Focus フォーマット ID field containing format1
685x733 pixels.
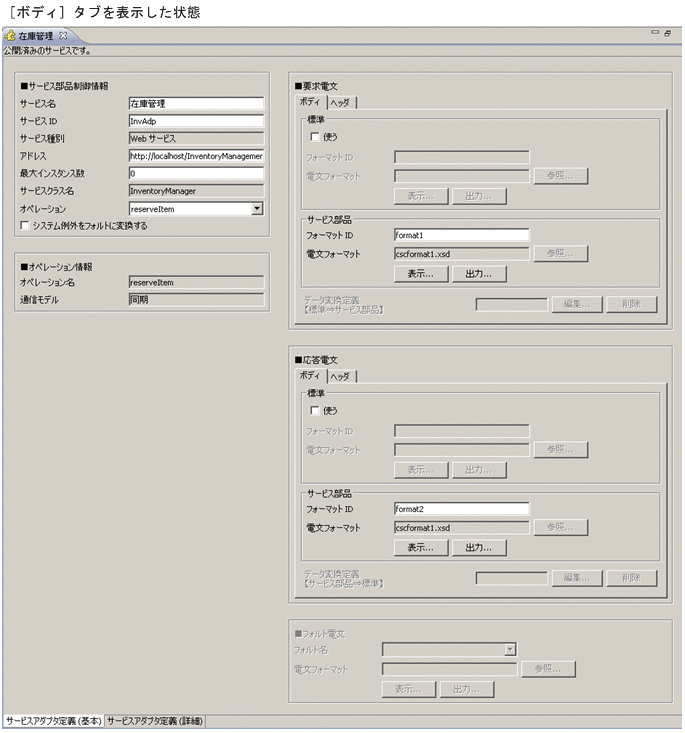(x=462, y=235)
